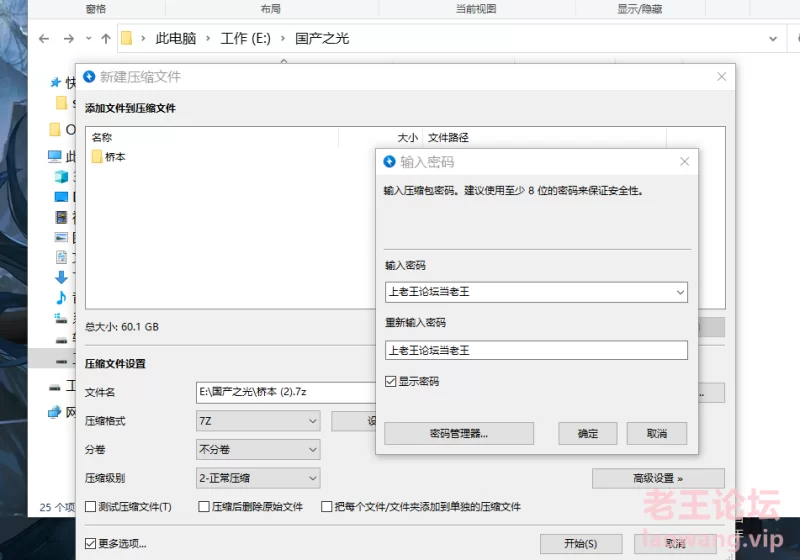Open the 压缩格式 7Z dropdown
This screenshot has height=560, width=800.
(x=258, y=421)
